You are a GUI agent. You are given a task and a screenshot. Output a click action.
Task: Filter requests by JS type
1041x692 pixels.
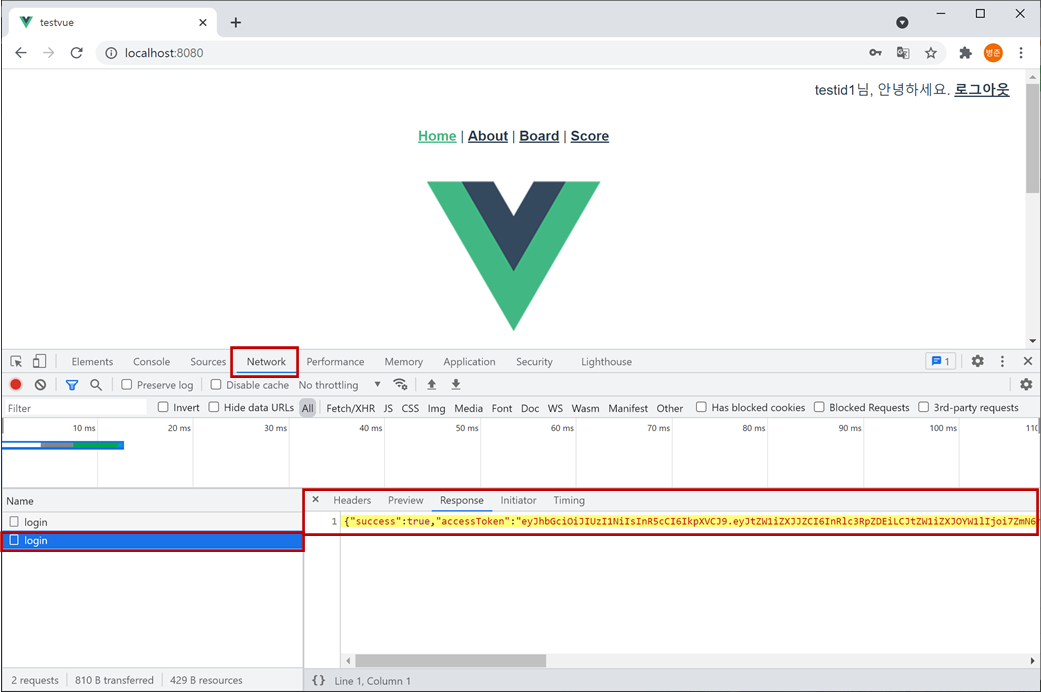[388, 408]
